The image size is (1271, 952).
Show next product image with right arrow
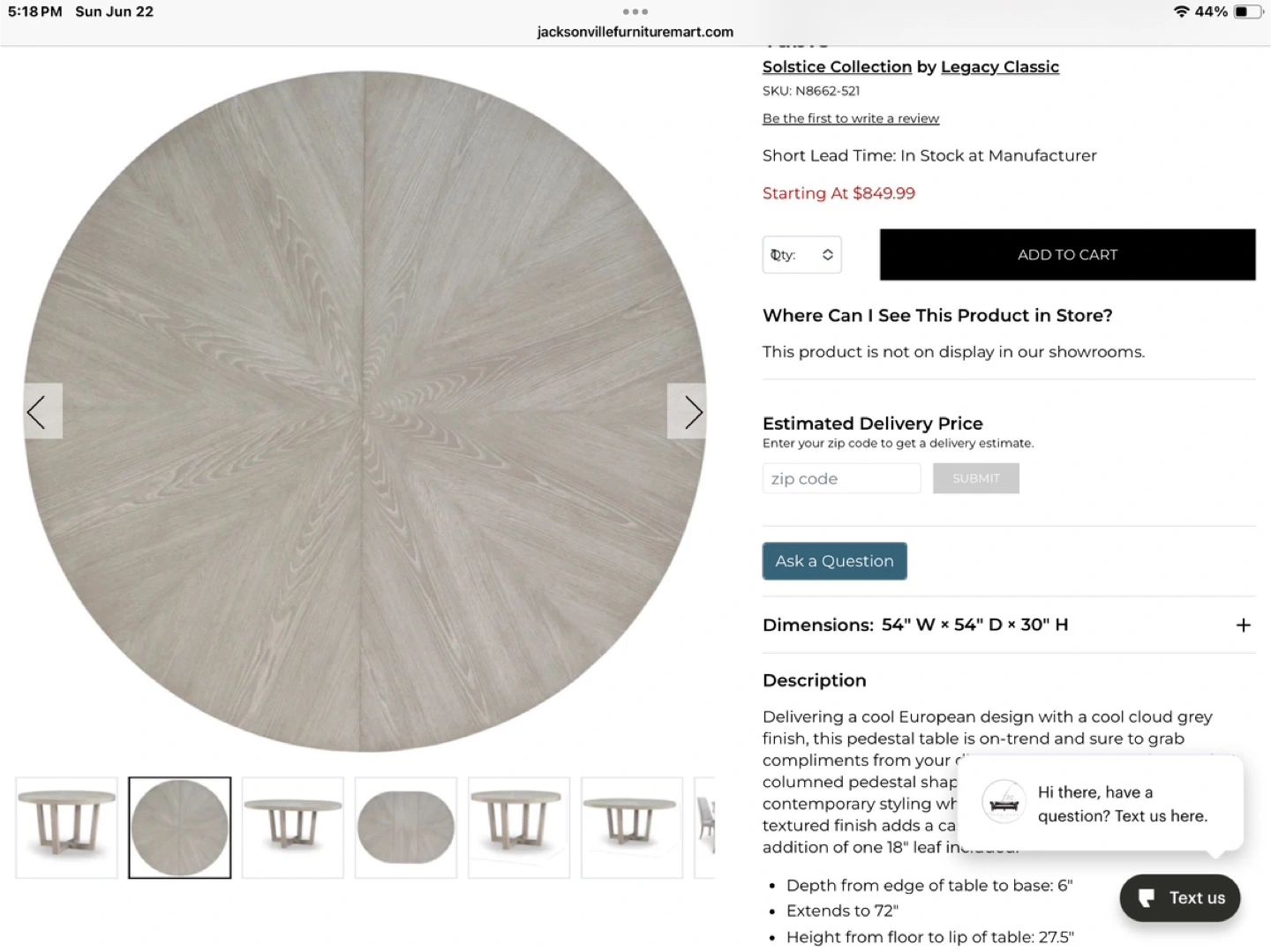pos(687,411)
